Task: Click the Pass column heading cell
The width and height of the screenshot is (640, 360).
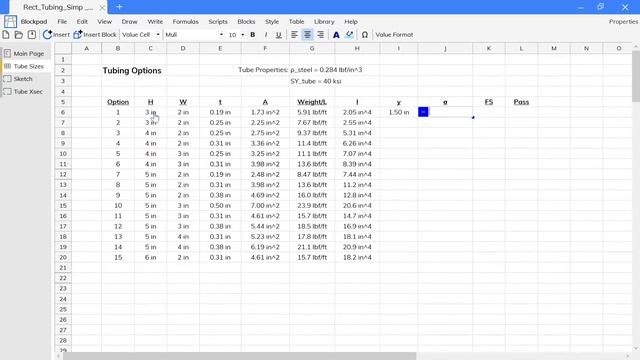Action: (521, 102)
